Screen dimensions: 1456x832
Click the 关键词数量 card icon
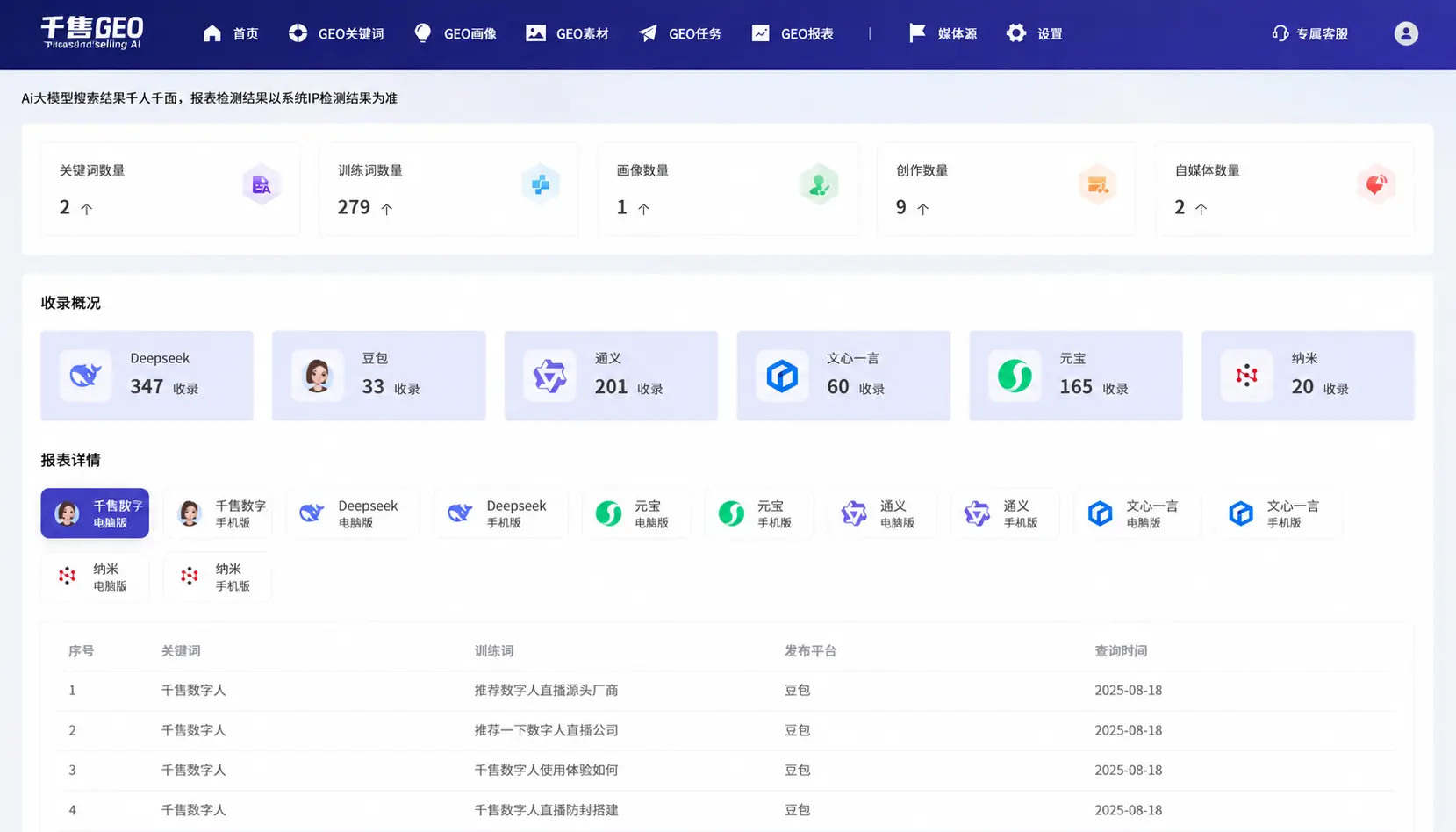(x=262, y=184)
